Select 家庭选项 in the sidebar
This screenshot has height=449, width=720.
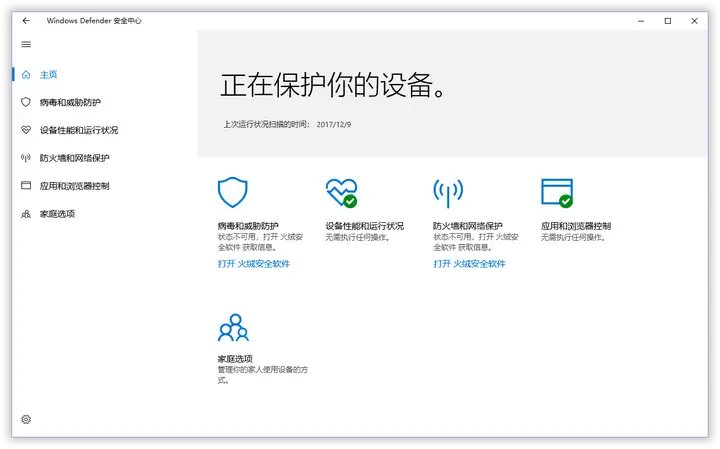[57, 214]
